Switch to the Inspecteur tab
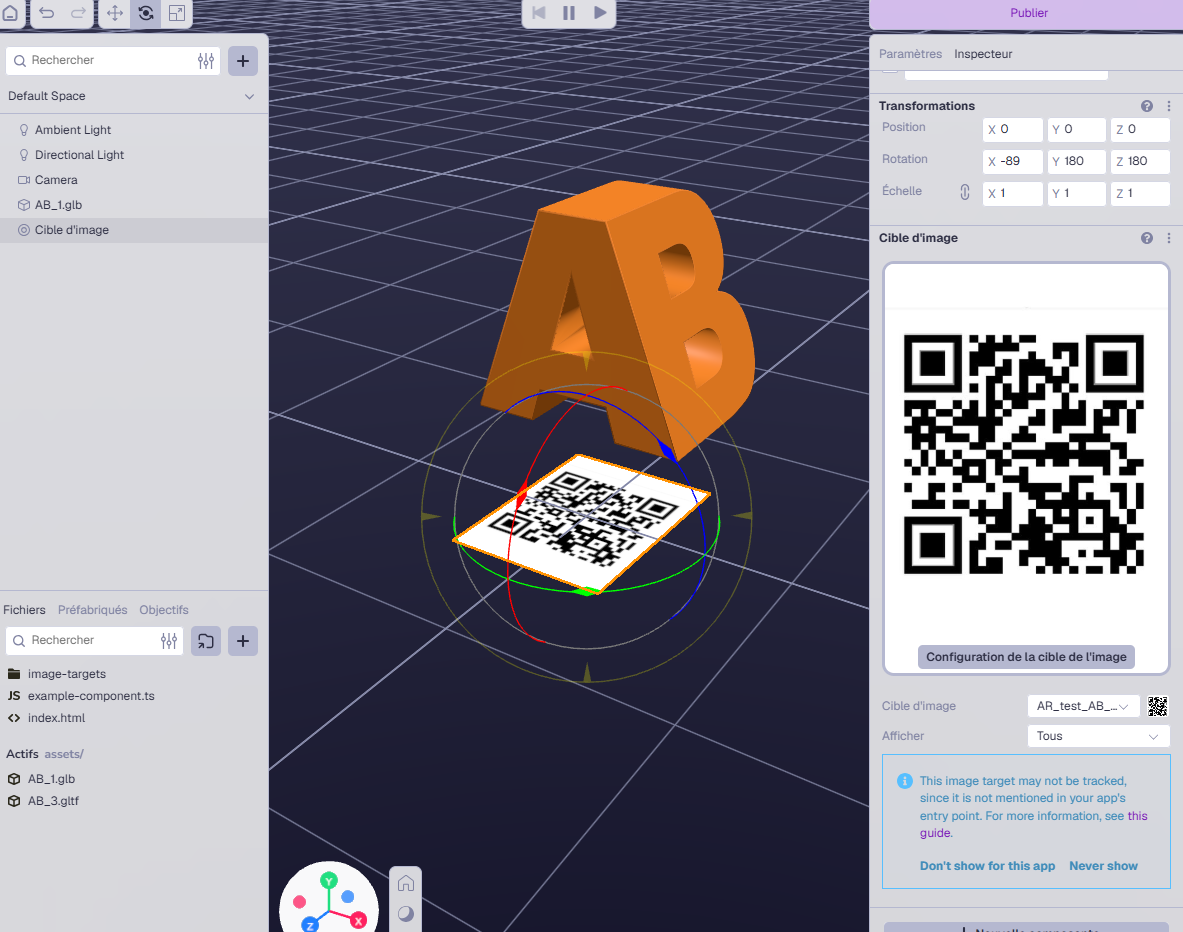 (983, 54)
